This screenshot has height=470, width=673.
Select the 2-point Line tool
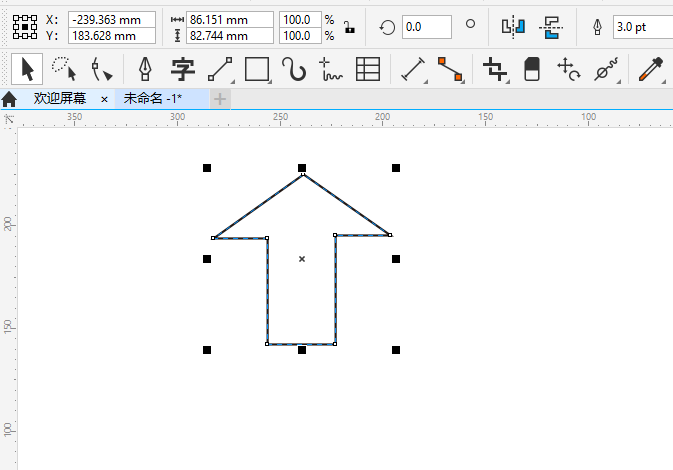point(220,69)
